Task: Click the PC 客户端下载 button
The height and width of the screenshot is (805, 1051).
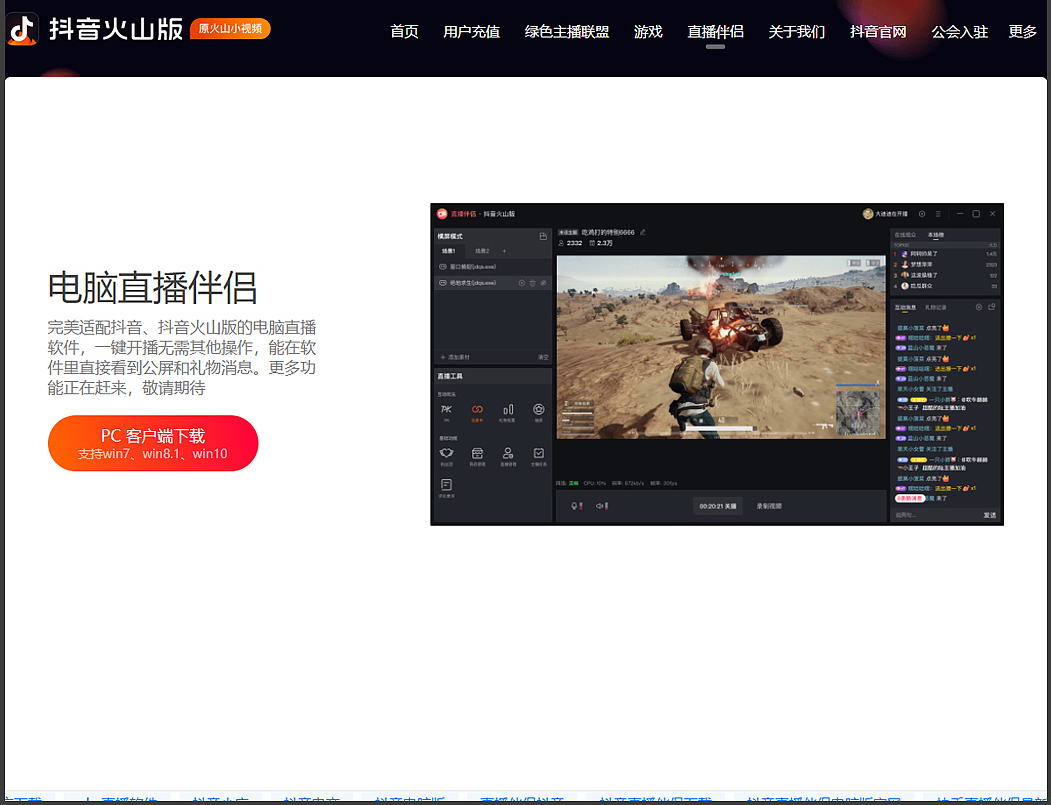Action: pyautogui.click(x=153, y=443)
